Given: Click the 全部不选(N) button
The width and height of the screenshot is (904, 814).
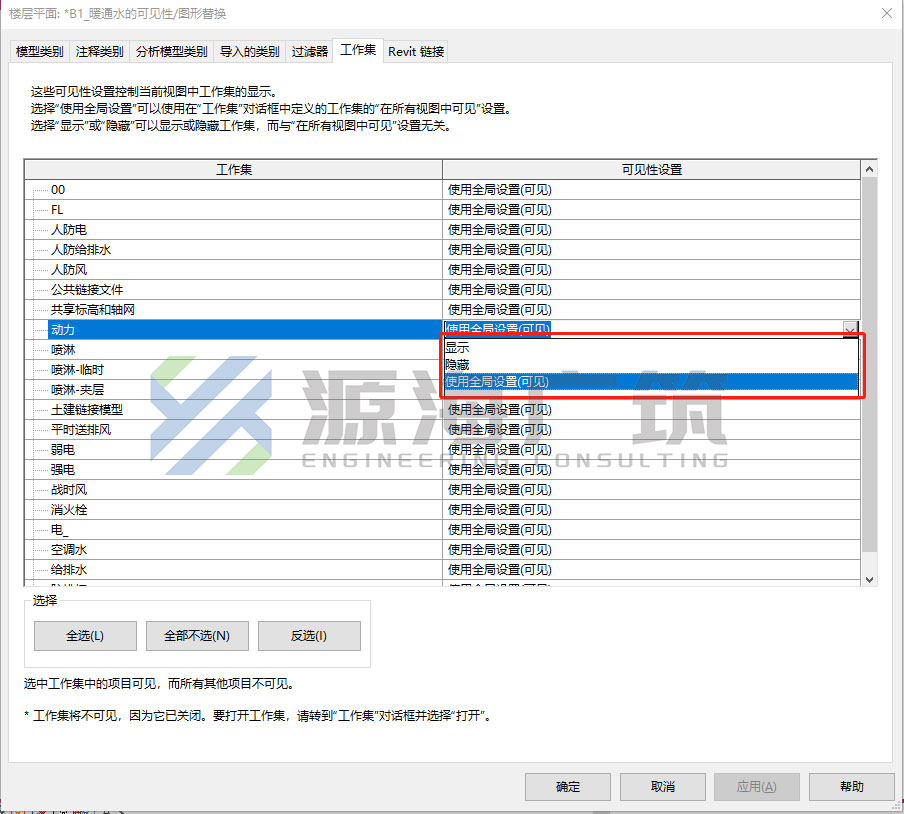Looking at the screenshot, I should pyautogui.click(x=197, y=635).
